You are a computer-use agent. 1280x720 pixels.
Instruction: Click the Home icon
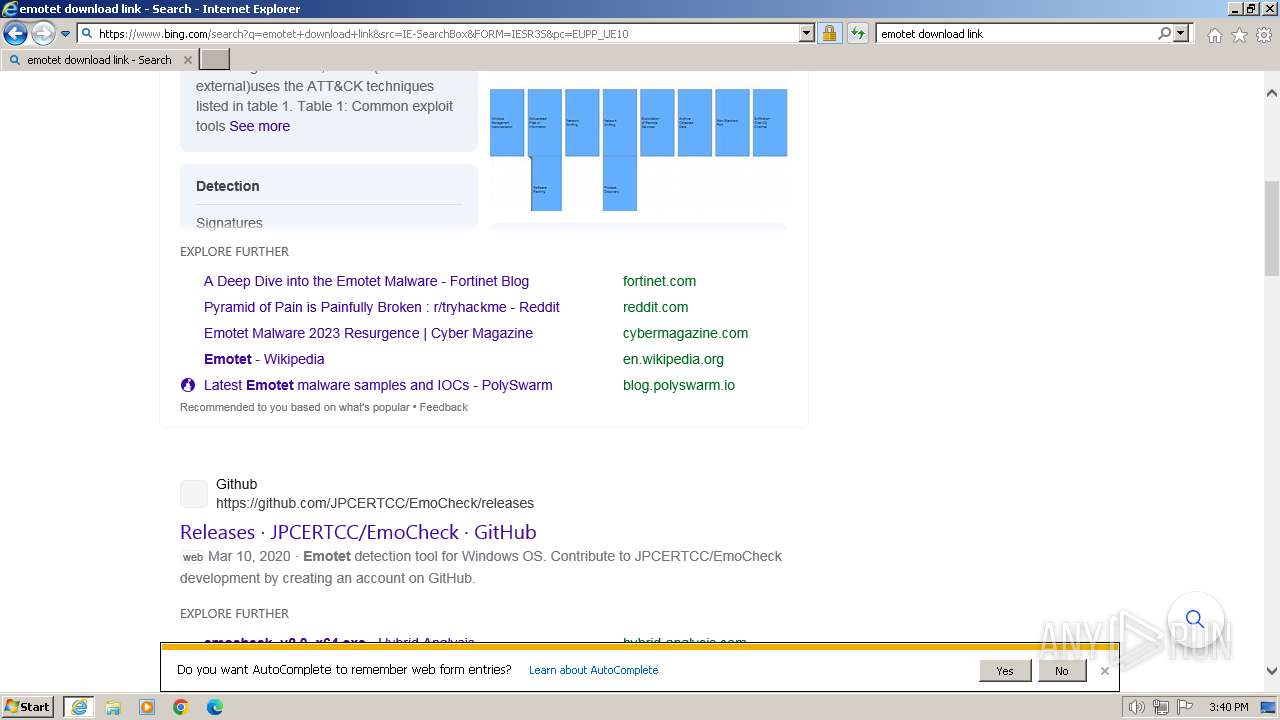(1214, 35)
